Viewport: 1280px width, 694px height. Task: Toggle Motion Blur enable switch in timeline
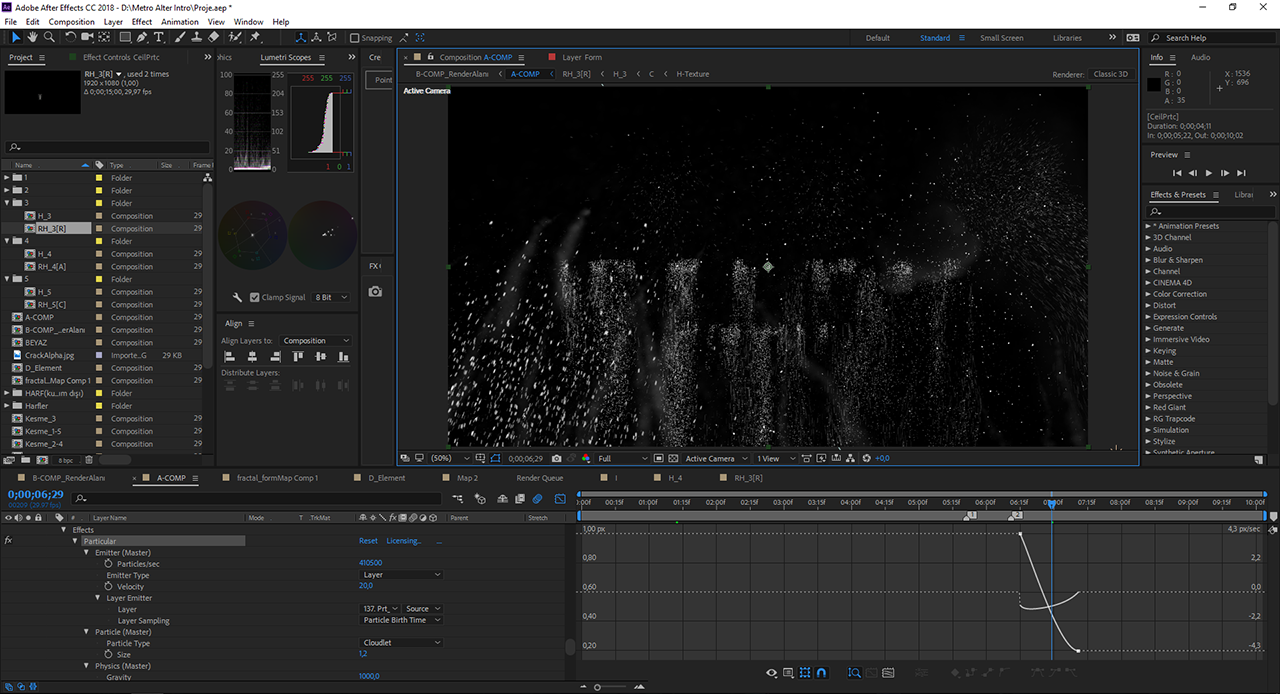(538, 498)
